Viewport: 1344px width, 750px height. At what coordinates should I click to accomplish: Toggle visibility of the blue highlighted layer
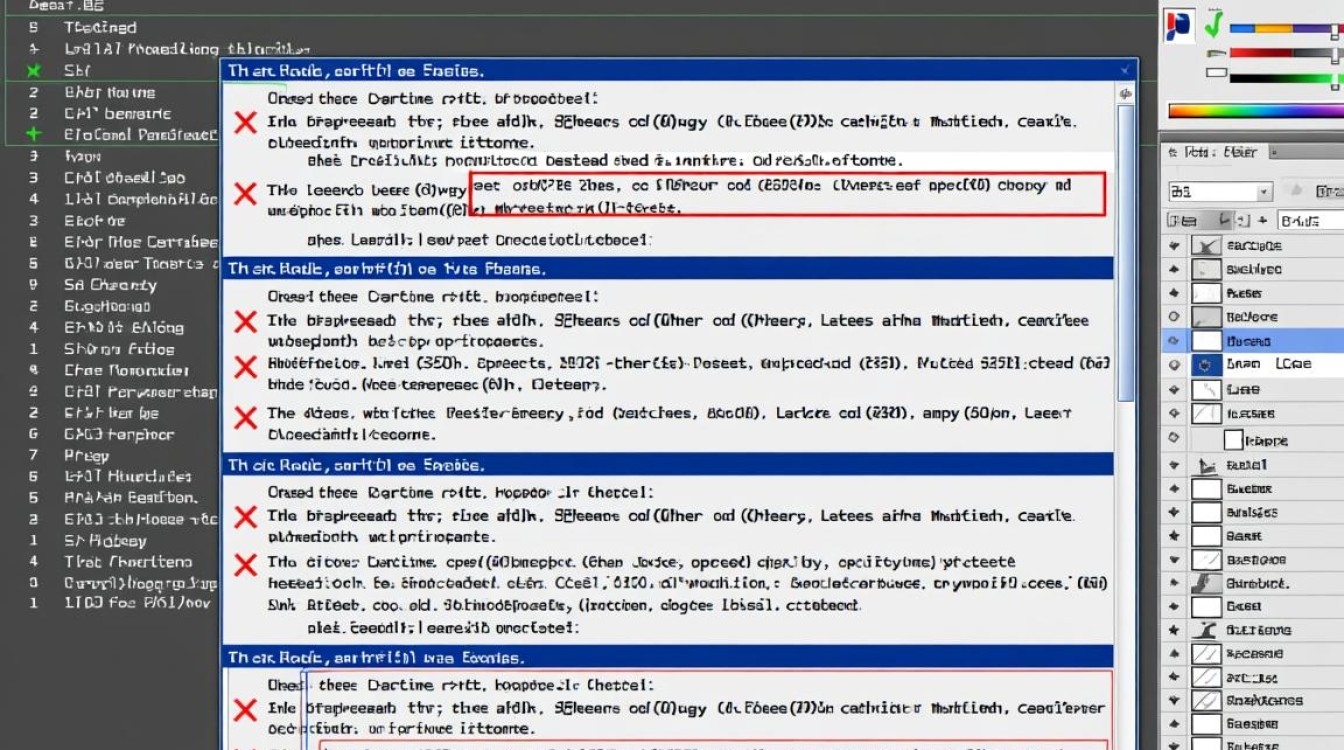tap(1174, 341)
